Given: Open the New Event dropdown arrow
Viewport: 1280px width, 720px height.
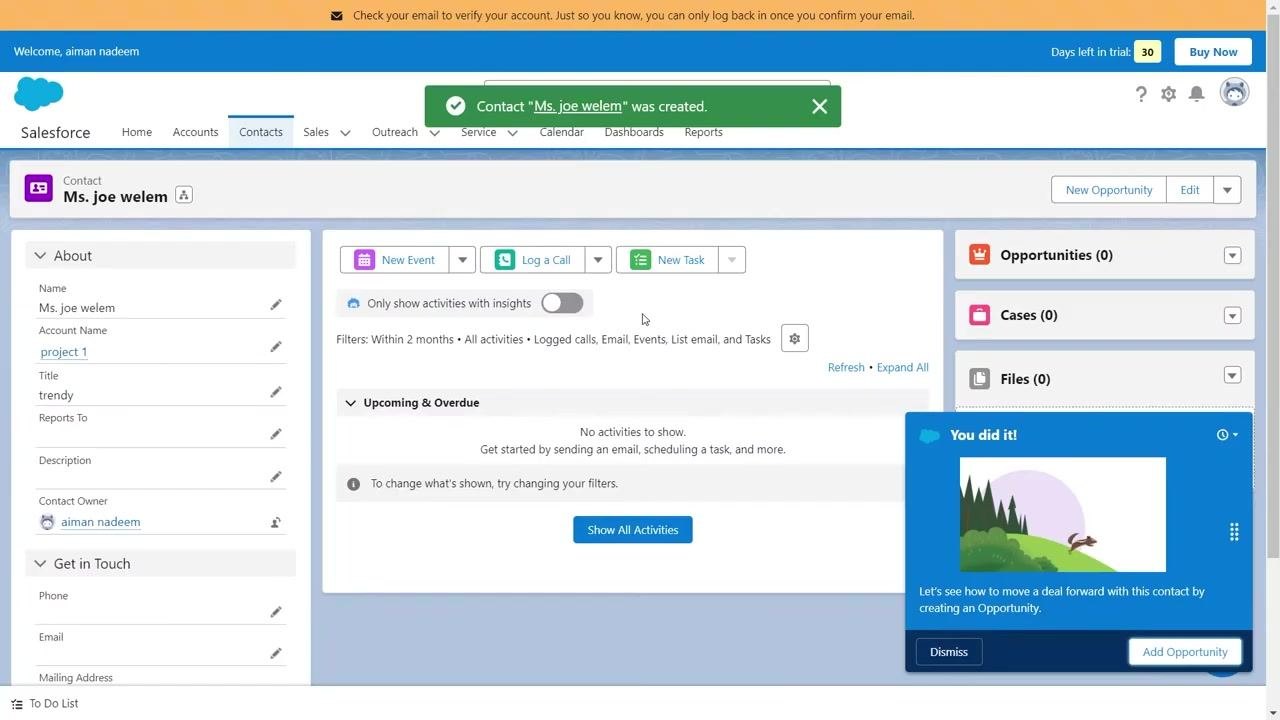Looking at the screenshot, I should pyautogui.click(x=462, y=260).
